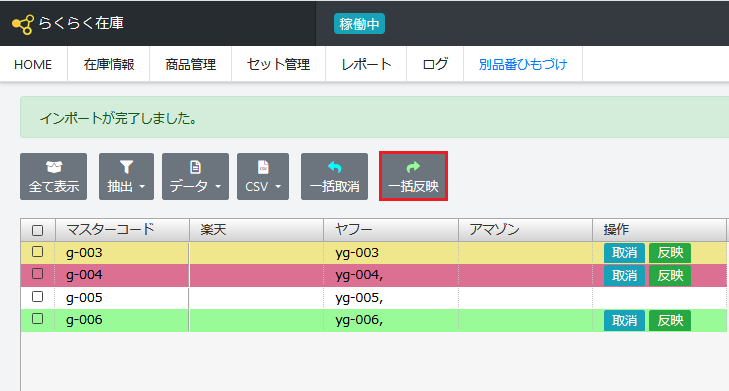Select the g-006 master code cell
The image size is (729, 391).
point(122,320)
